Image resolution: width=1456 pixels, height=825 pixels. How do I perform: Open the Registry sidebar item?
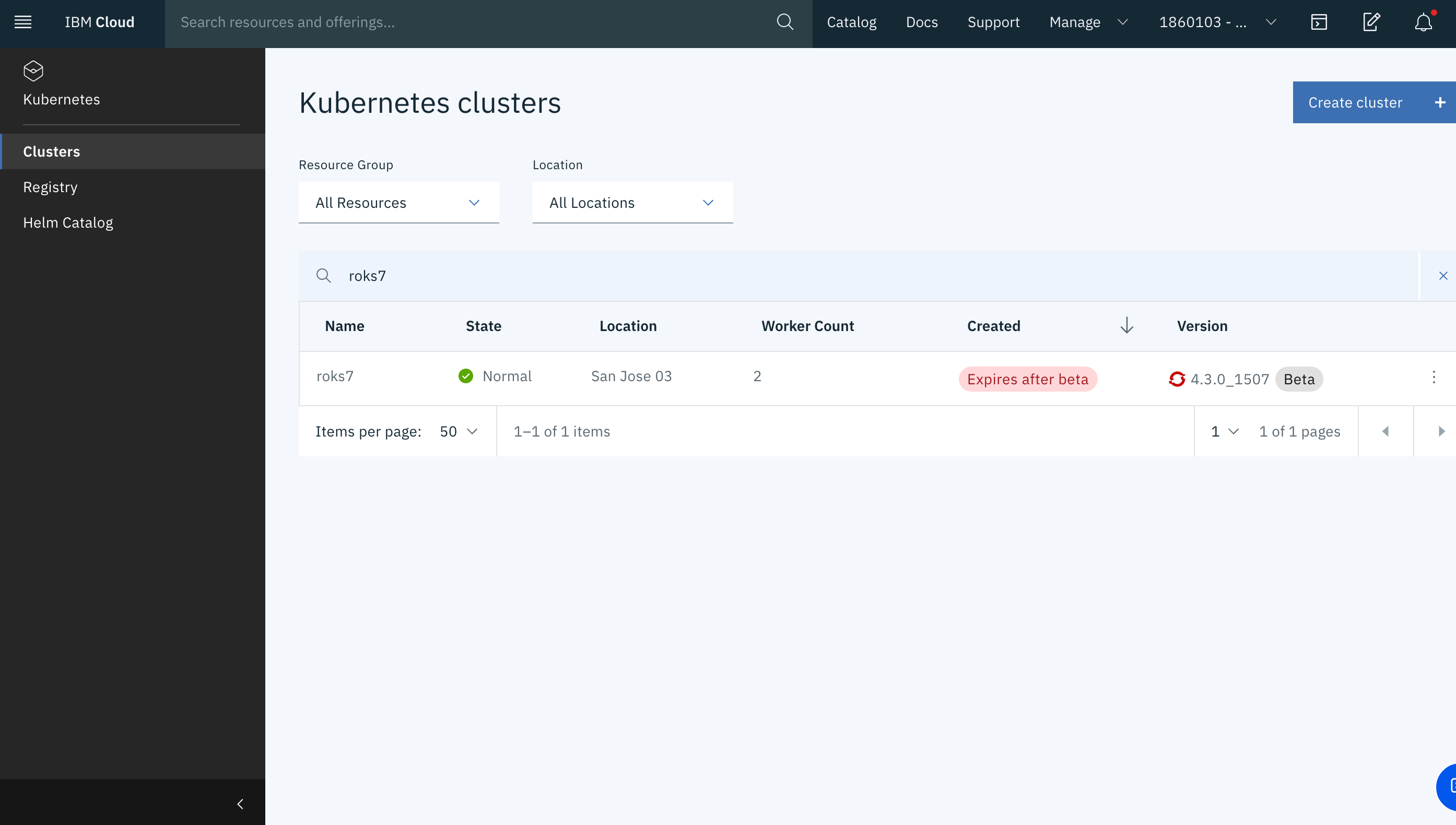coord(50,187)
